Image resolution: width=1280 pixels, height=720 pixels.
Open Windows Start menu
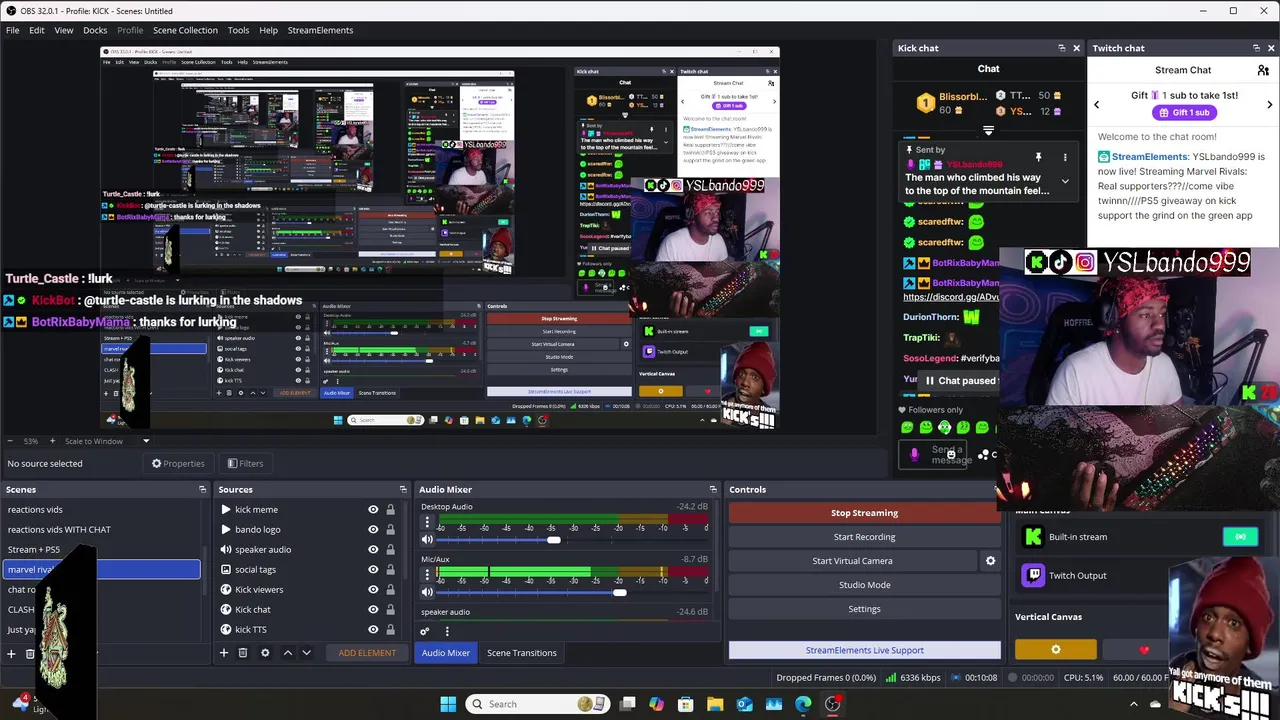448,704
